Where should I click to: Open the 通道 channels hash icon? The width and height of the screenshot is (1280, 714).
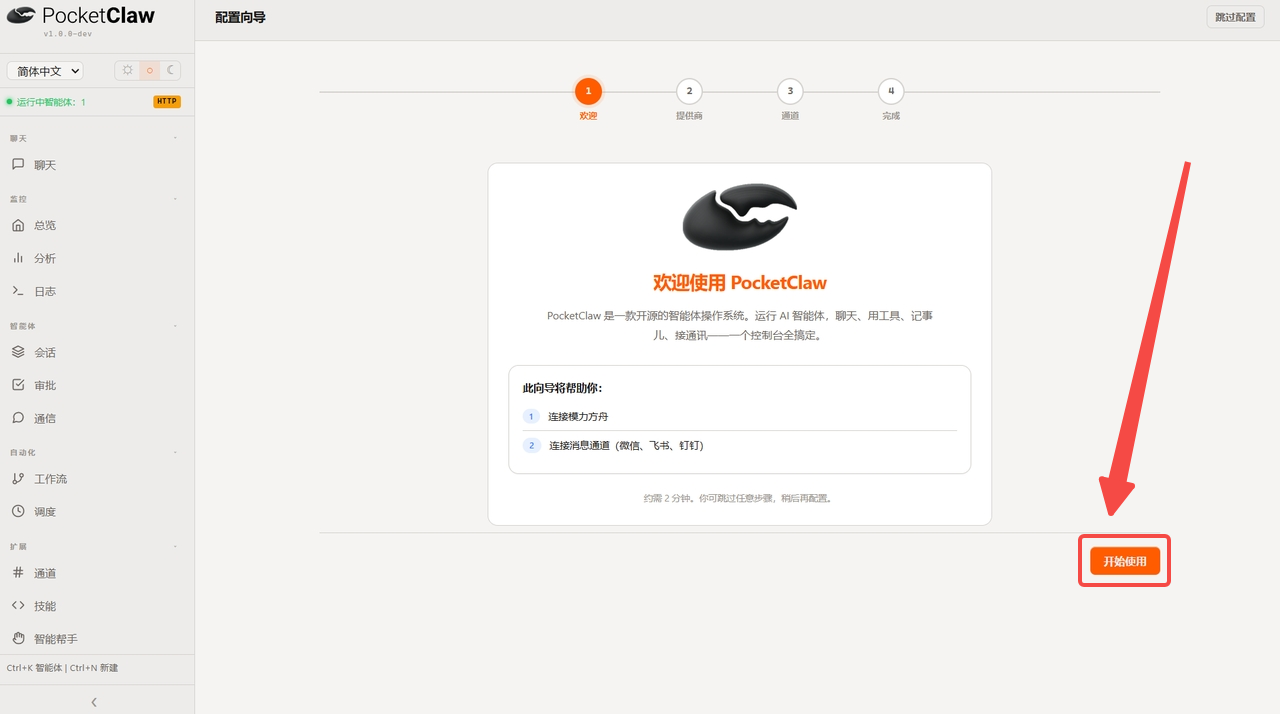coord(18,573)
